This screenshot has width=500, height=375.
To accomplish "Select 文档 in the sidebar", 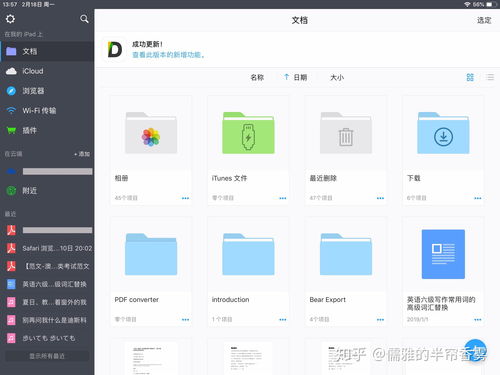I will [47, 51].
